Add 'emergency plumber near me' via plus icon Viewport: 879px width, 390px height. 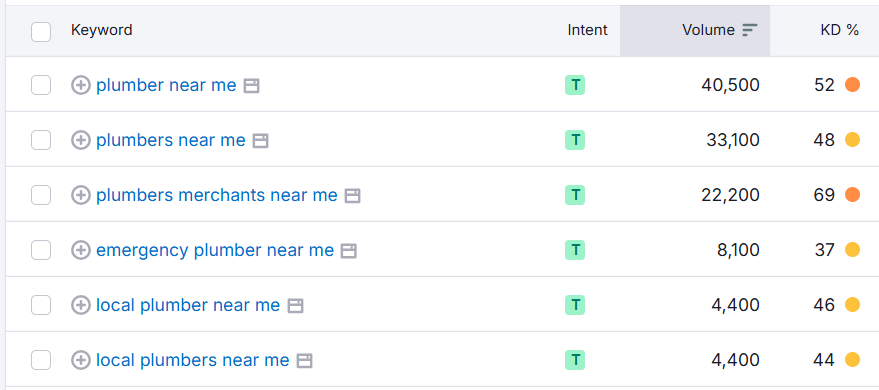tap(81, 250)
